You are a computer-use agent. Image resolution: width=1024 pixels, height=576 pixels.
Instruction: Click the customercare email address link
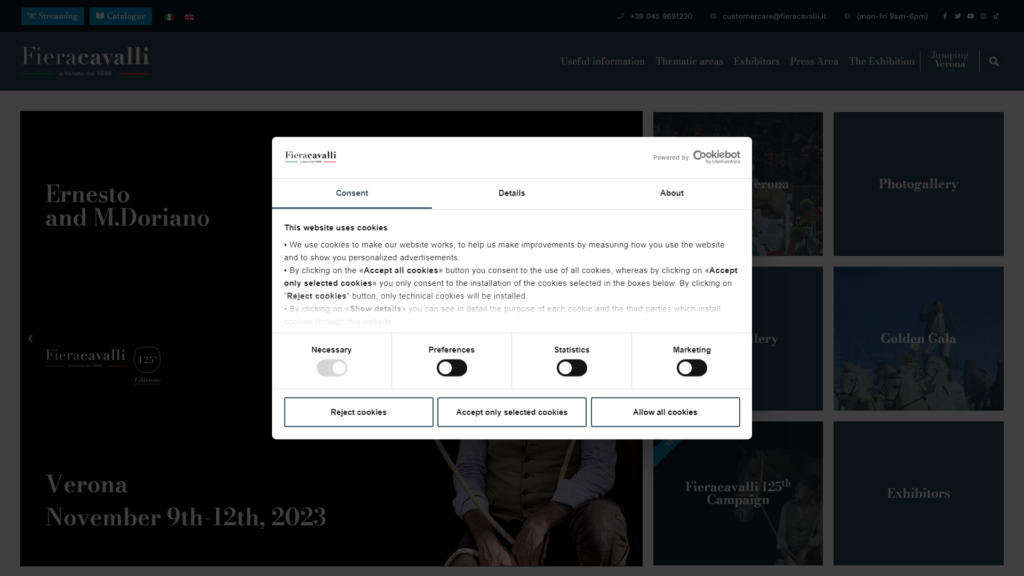click(x=774, y=16)
